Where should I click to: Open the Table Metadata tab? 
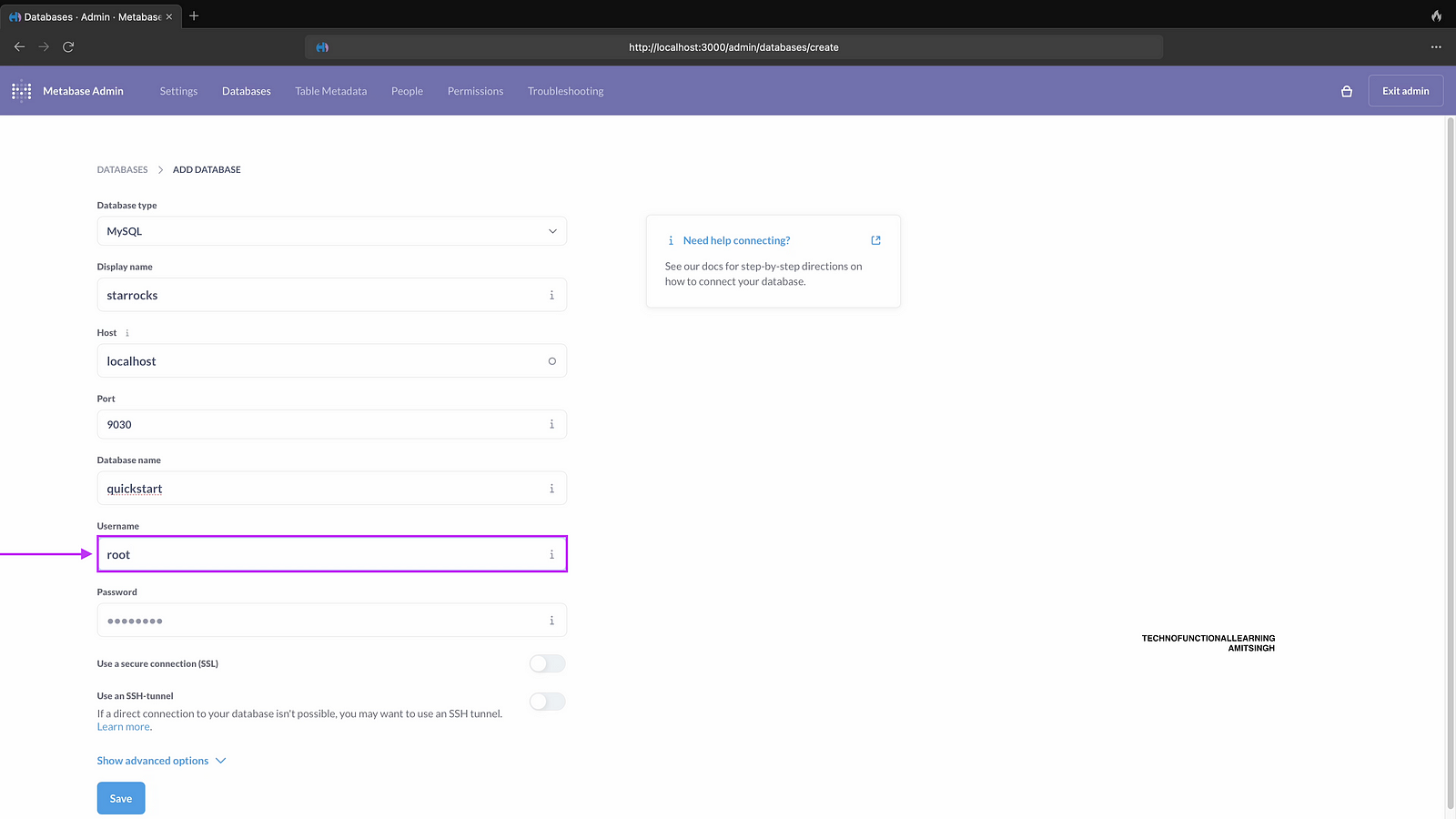click(330, 91)
